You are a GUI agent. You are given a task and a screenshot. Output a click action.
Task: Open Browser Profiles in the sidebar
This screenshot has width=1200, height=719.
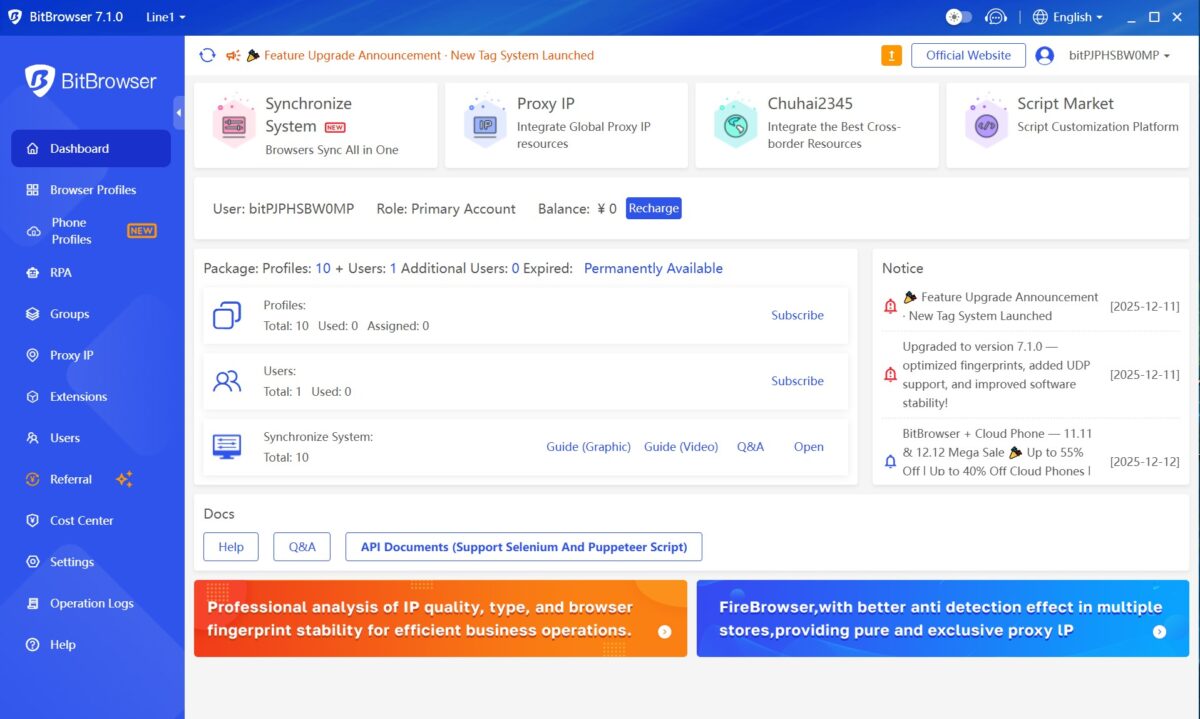92,190
